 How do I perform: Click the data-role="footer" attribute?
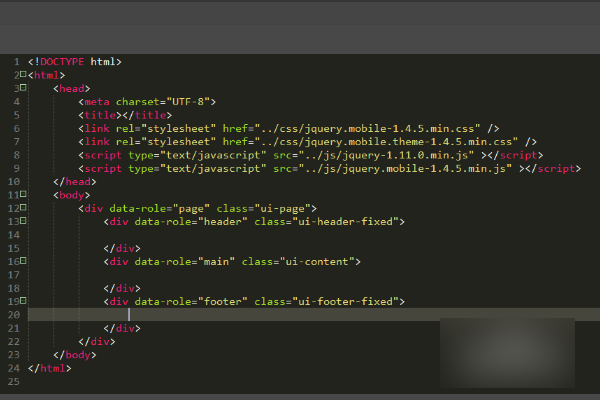[191, 302]
